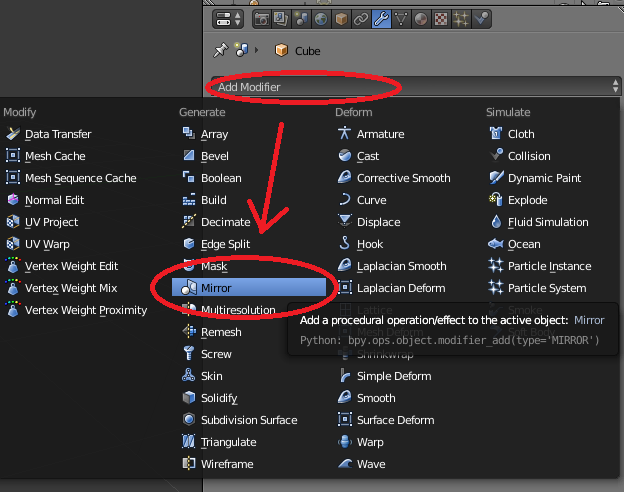The image size is (624, 492).
Task: Add the Data Transfer modifier
Action: click(x=49, y=134)
